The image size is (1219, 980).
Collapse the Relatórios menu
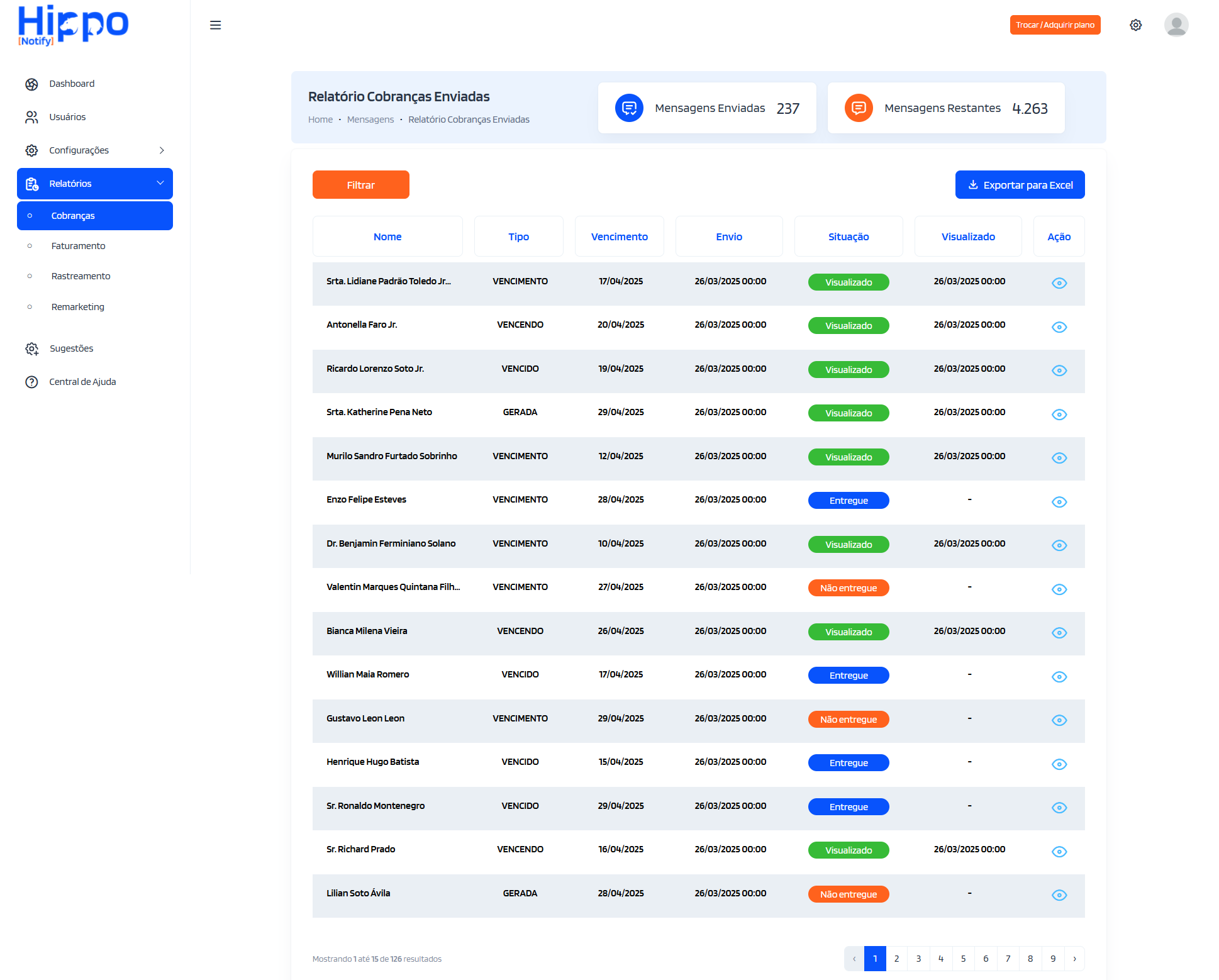tap(161, 183)
